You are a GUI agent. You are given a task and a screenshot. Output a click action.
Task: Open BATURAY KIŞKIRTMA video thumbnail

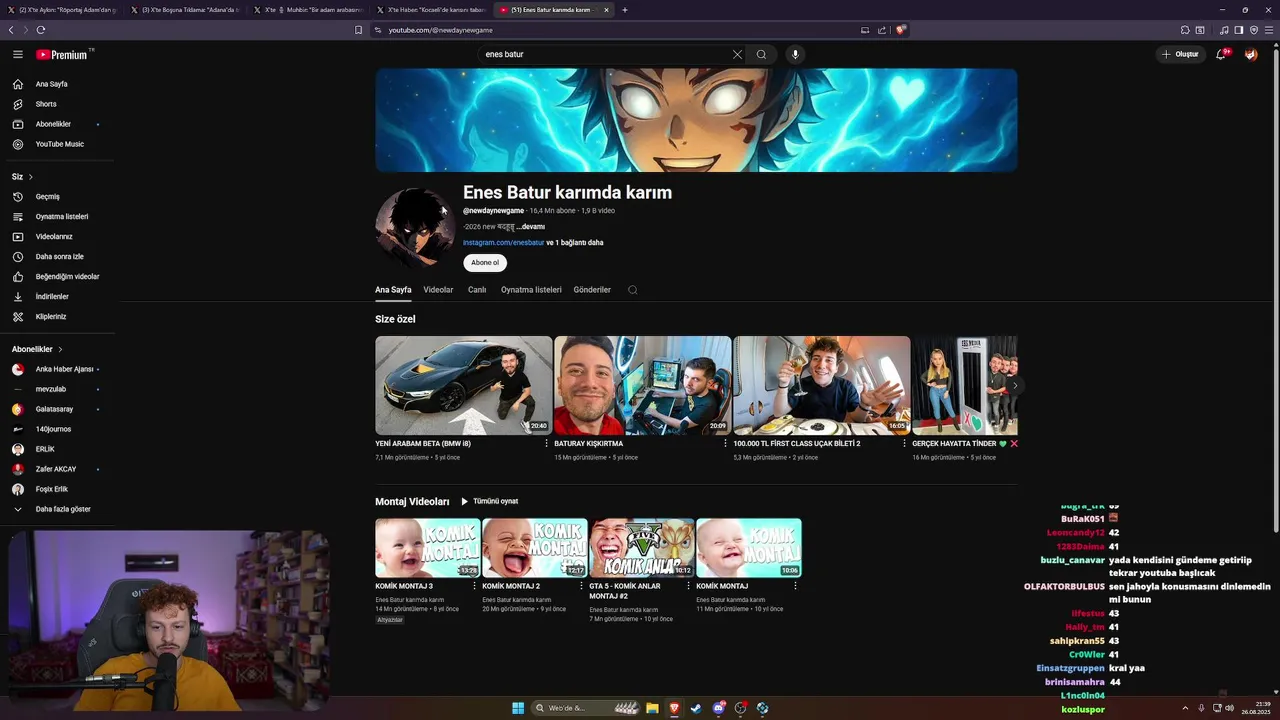click(x=642, y=385)
